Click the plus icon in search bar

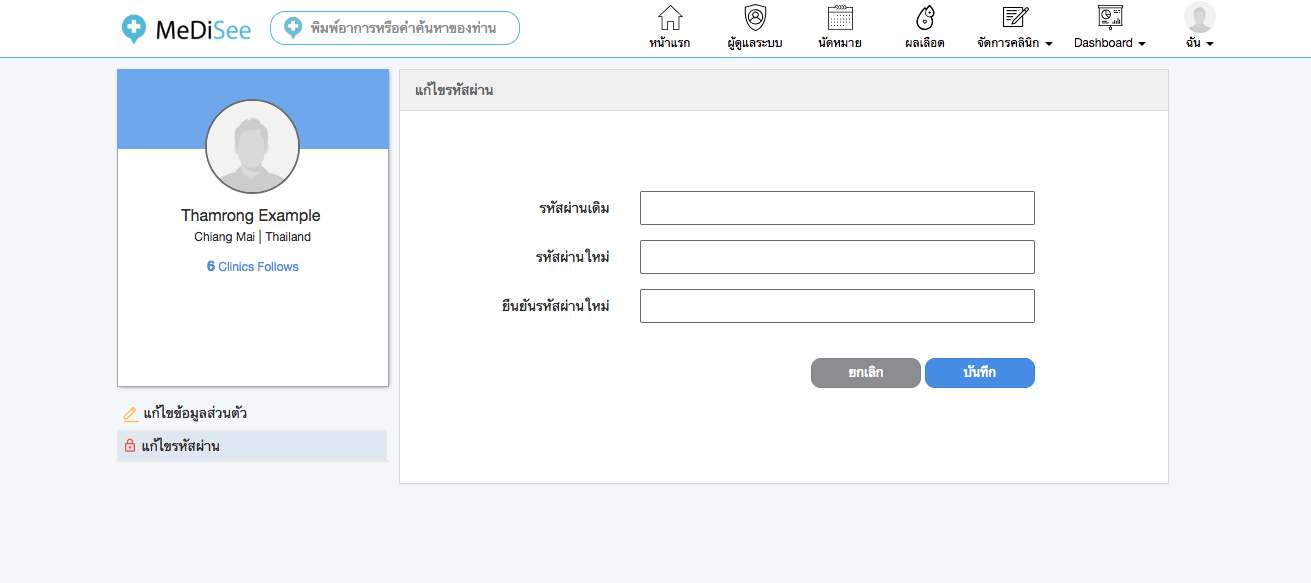coord(293,28)
